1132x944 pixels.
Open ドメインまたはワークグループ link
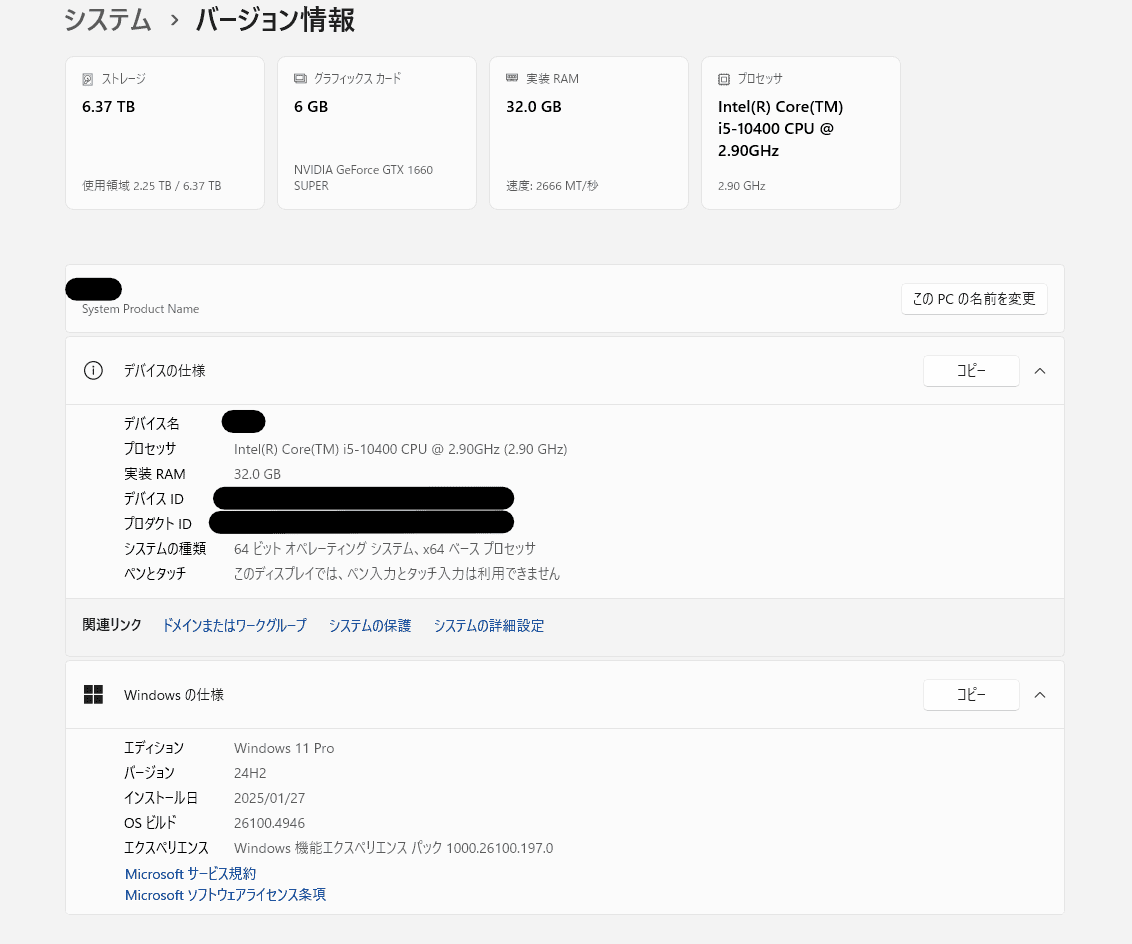point(234,626)
